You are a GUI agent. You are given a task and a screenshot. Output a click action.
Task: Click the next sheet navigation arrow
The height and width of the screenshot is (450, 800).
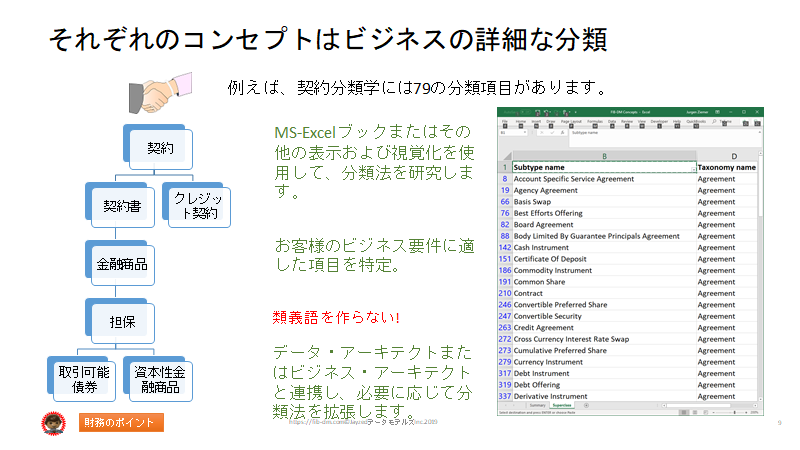click(514, 405)
